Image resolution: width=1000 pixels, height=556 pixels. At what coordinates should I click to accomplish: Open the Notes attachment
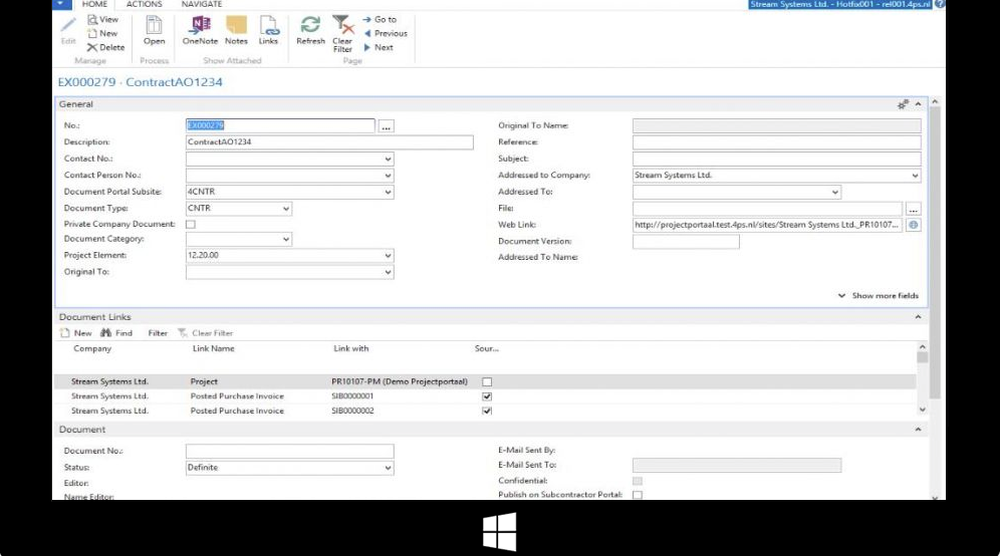[x=236, y=31]
